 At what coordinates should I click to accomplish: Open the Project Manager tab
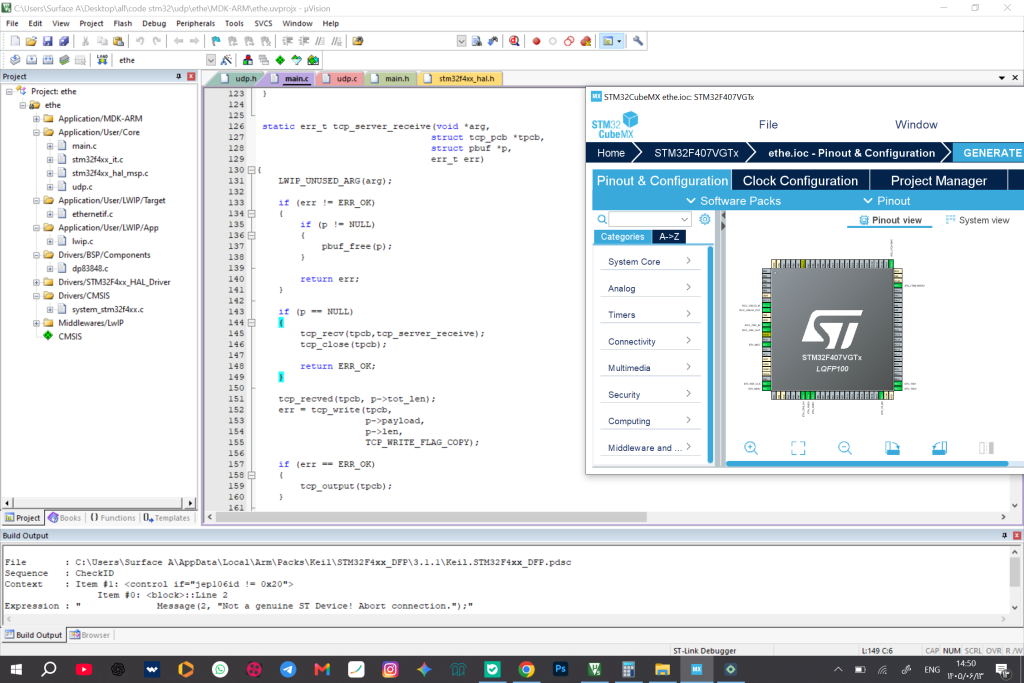pos(938,181)
